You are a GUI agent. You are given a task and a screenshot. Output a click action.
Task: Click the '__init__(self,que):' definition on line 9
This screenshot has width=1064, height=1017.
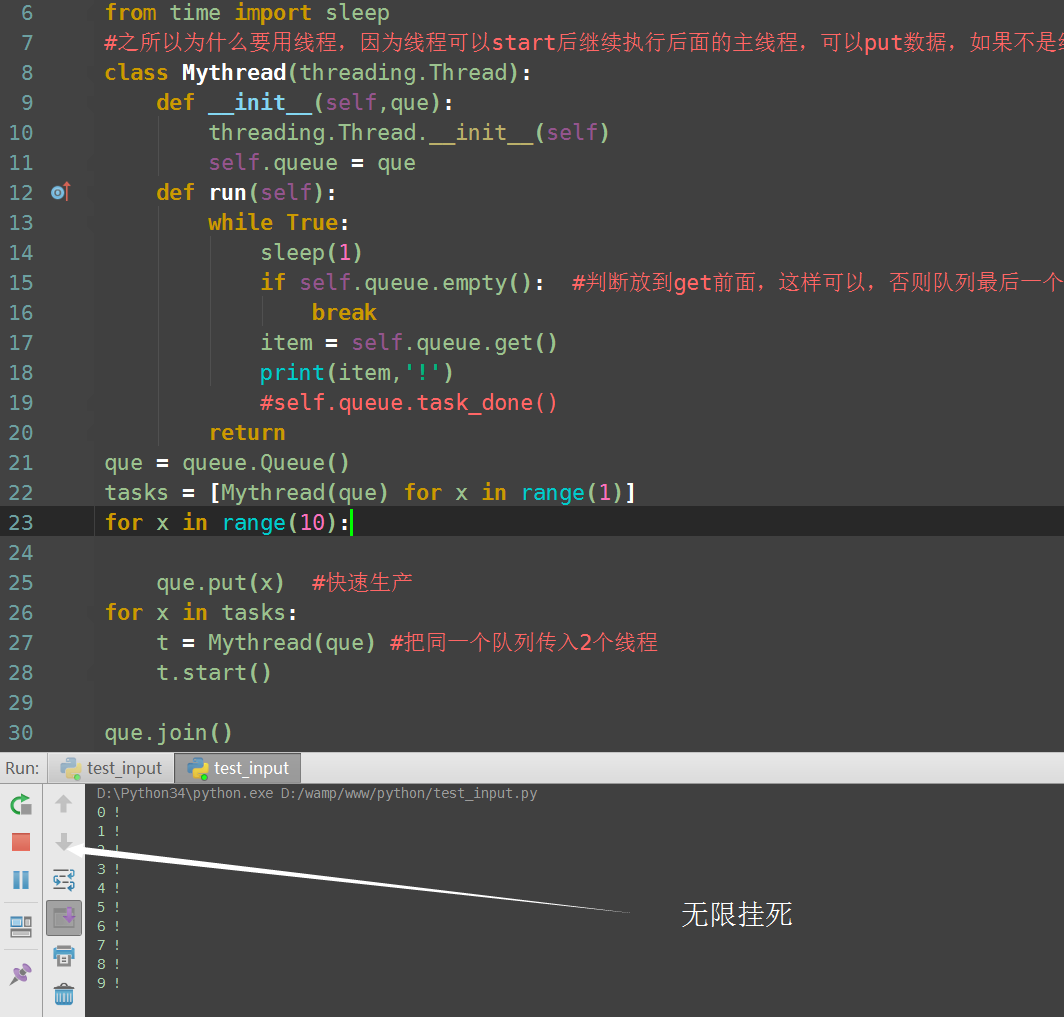coord(330,102)
